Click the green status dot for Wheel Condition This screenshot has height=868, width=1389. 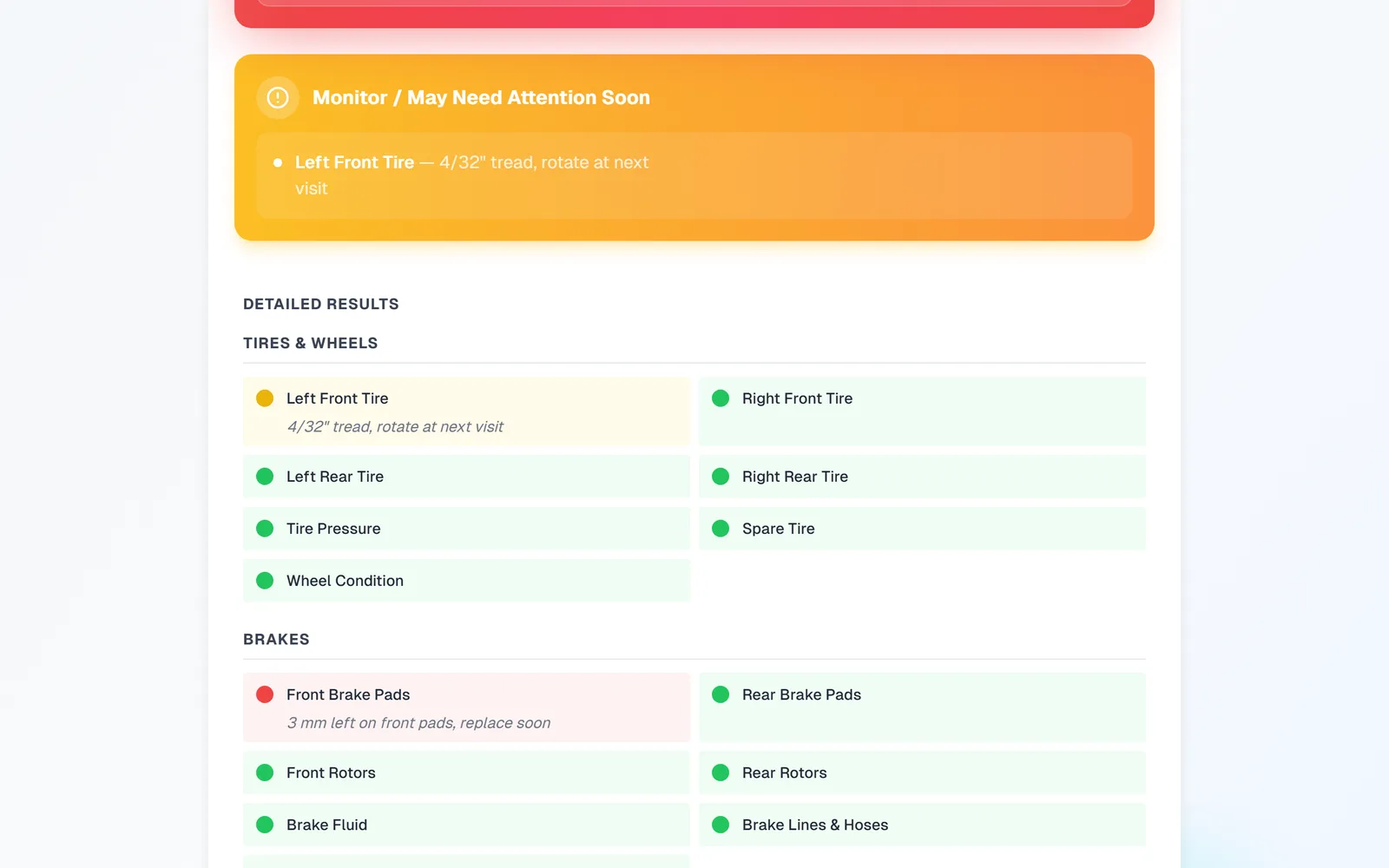[265, 581]
